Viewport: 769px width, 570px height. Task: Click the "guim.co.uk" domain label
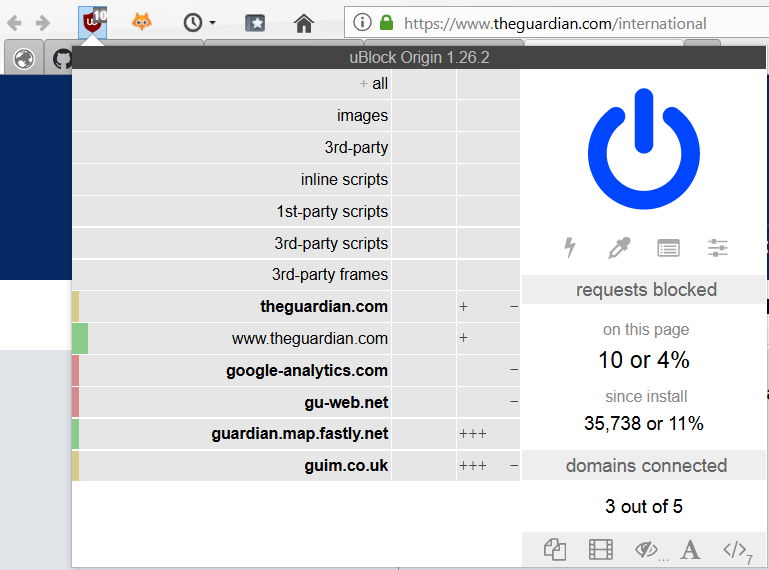346,466
